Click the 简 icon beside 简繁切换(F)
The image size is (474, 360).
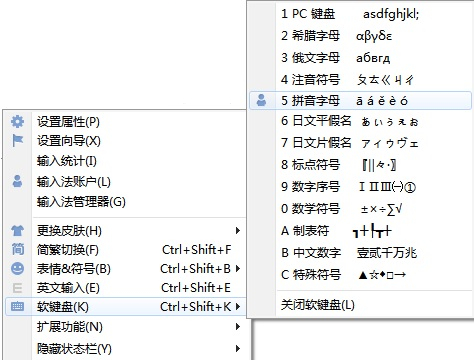click(17, 249)
